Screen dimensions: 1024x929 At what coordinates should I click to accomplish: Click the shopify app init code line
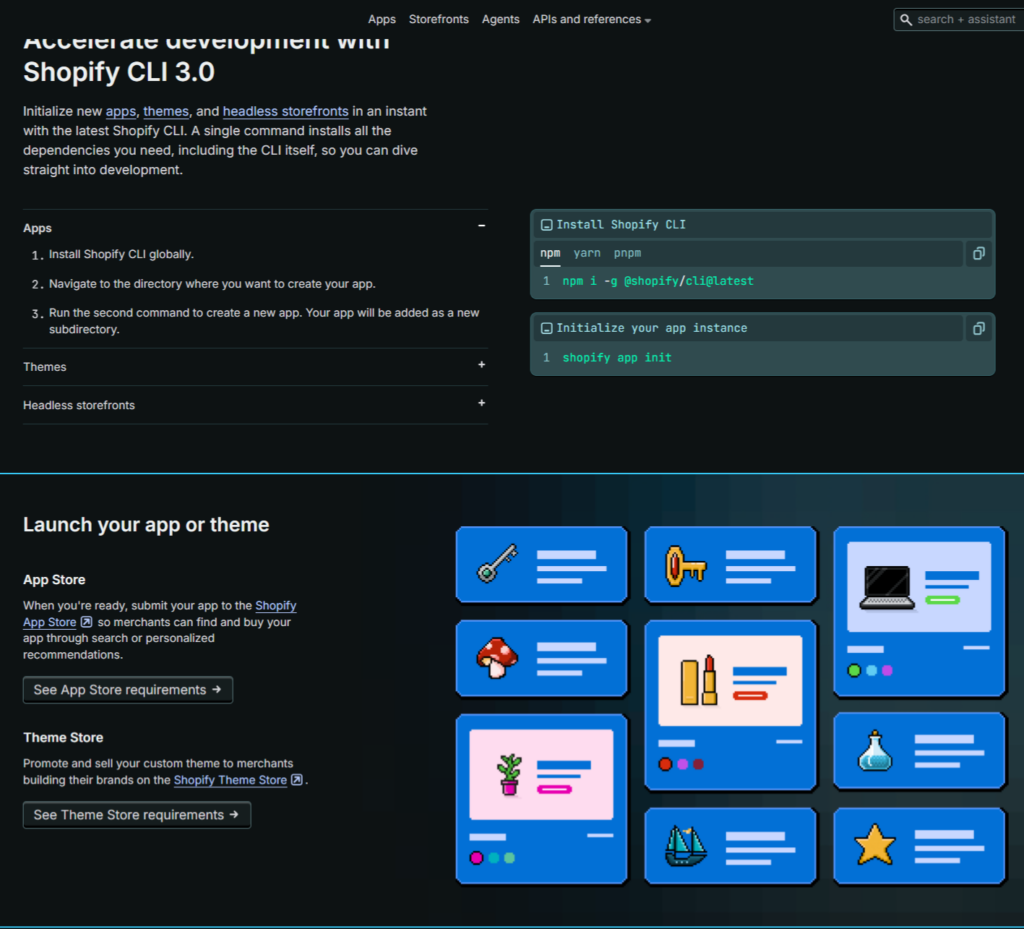pos(616,358)
